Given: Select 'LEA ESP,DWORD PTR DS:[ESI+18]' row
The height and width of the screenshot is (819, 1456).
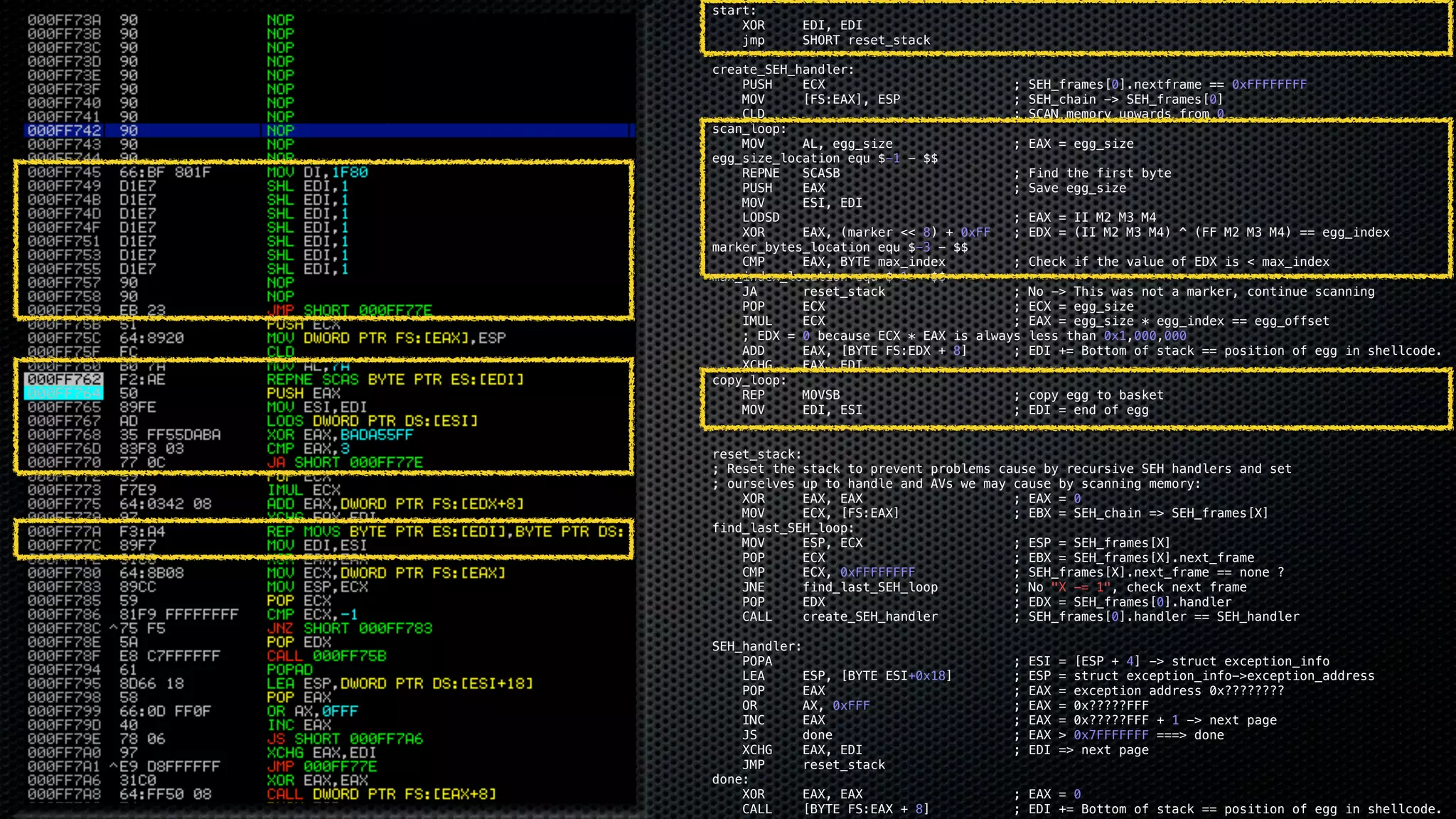Looking at the screenshot, I should pos(329,685).
